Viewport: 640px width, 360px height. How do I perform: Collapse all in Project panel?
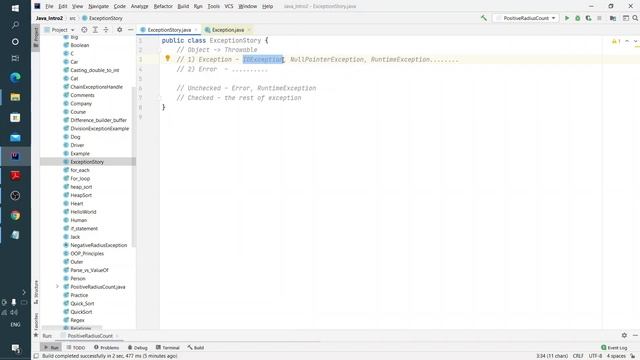pos(106,30)
